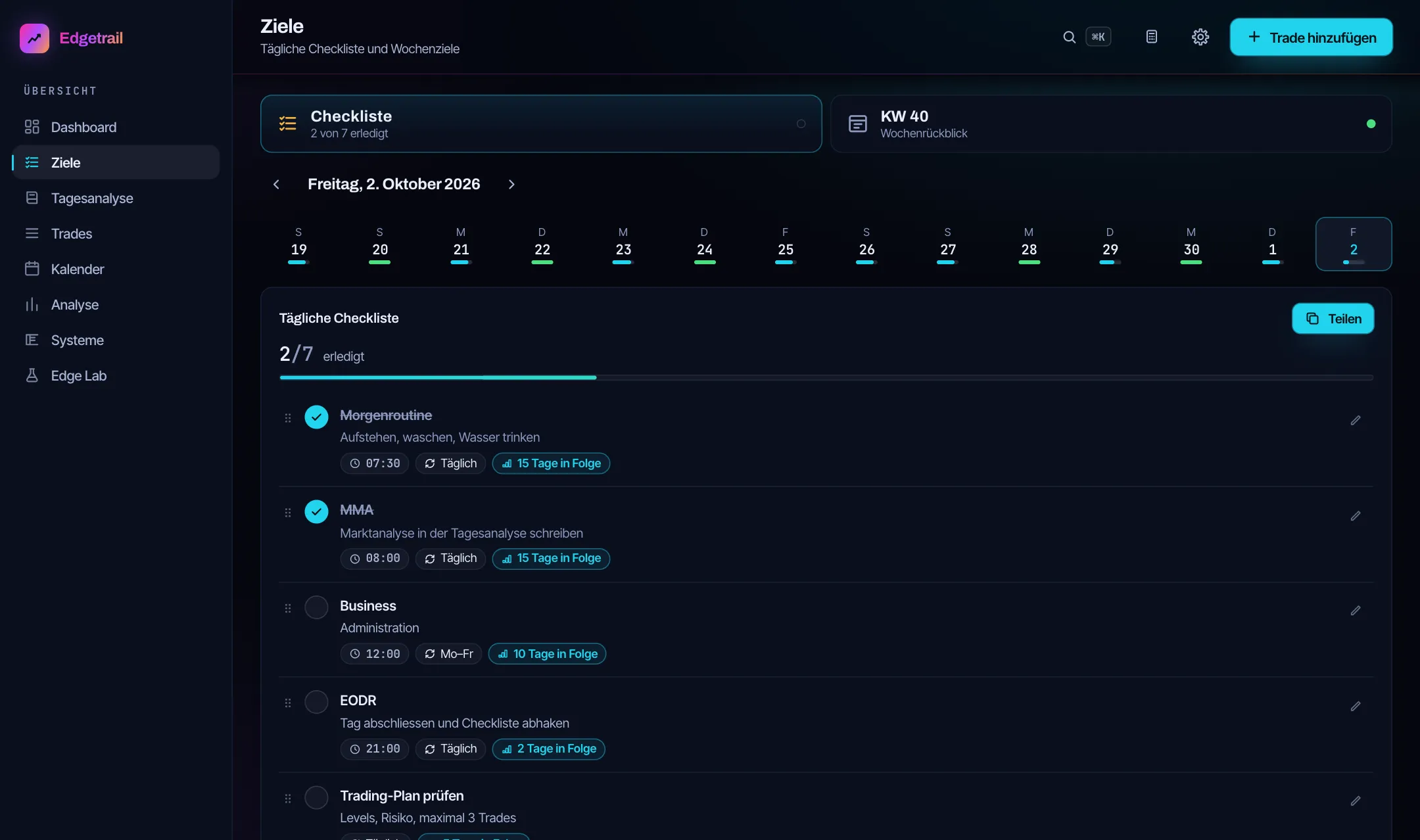Open Systeme in the sidebar

point(116,340)
